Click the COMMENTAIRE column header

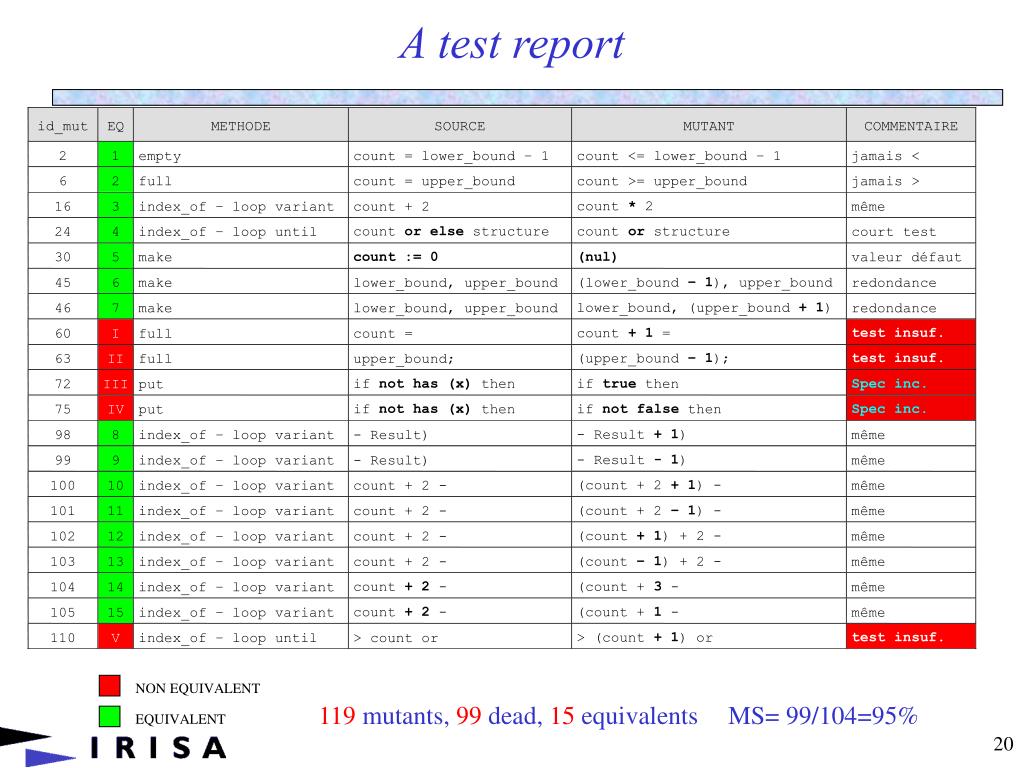coord(911,125)
